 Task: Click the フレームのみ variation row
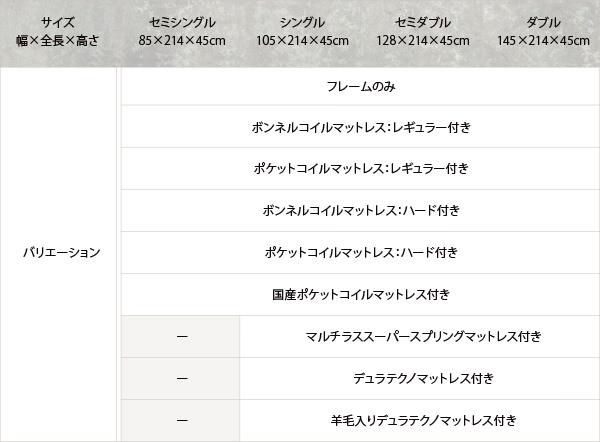(x=360, y=86)
